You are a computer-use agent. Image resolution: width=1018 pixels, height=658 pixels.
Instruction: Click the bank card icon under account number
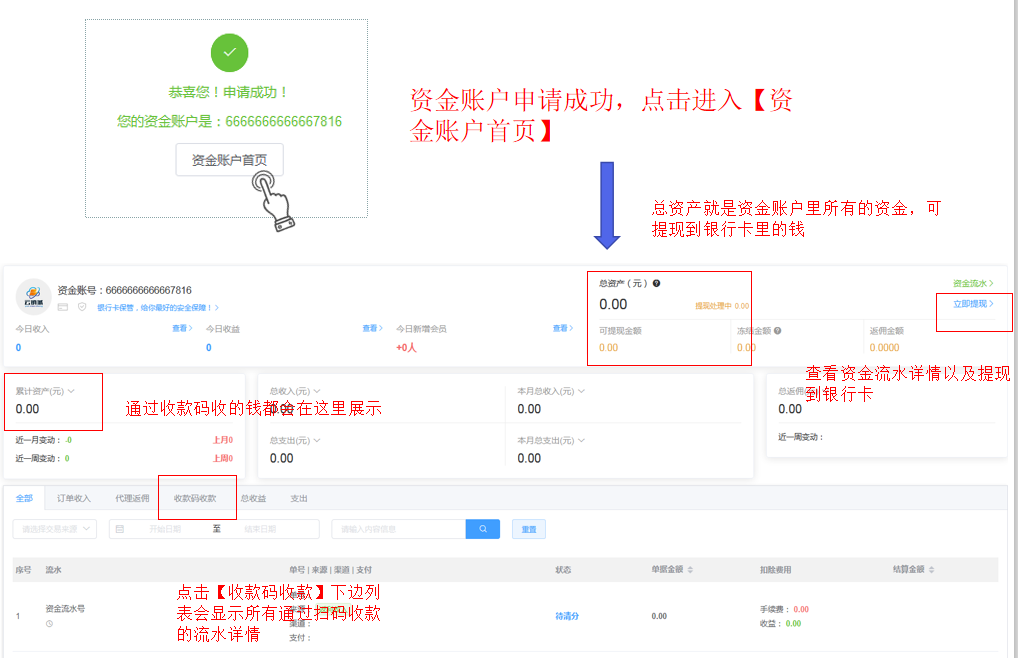coord(63,307)
